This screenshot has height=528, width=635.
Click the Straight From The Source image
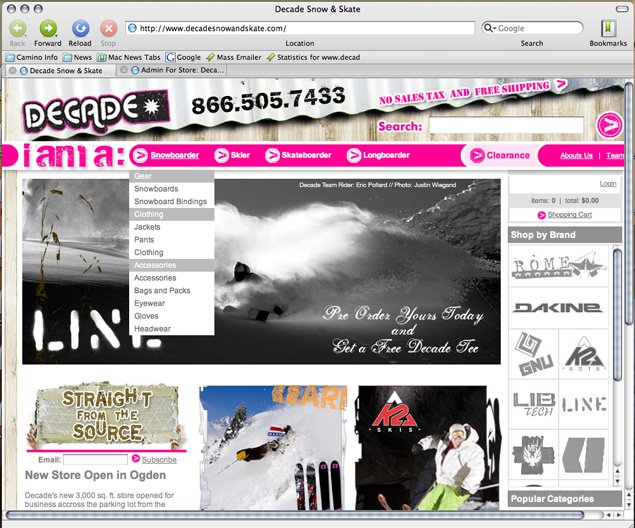106,416
